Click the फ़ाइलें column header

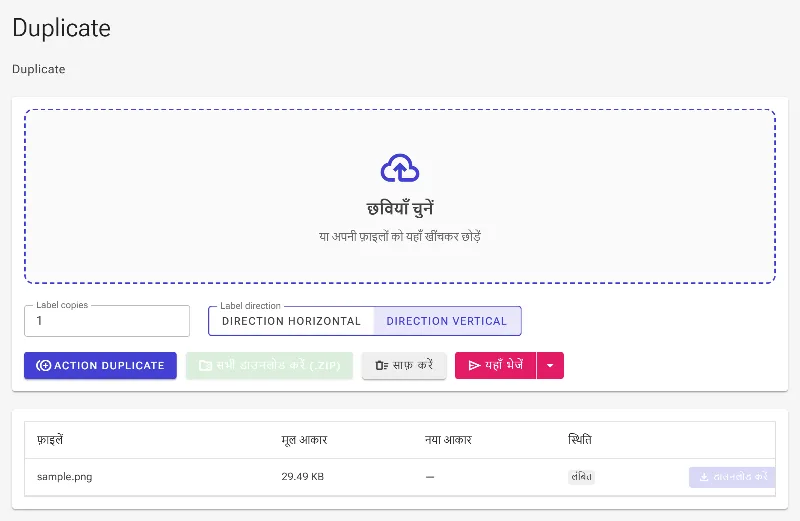(x=50, y=439)
